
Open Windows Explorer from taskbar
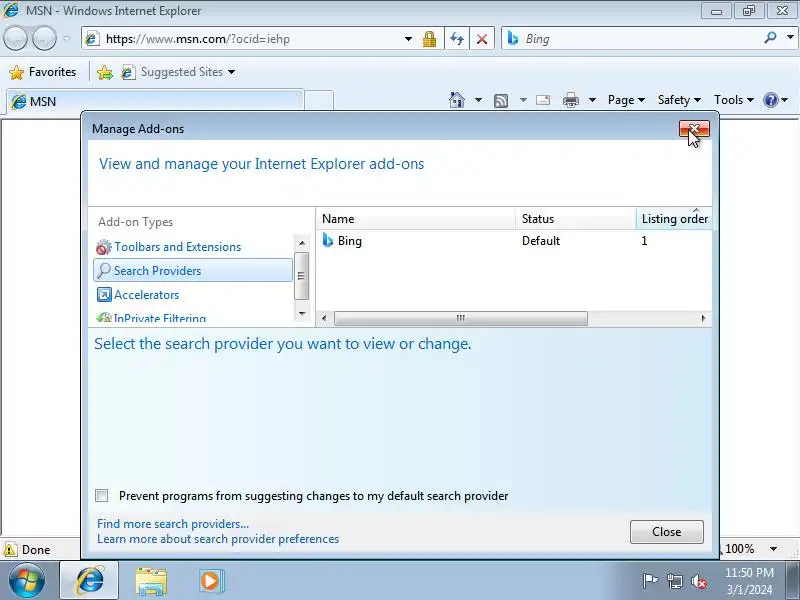(x=151, y=581)
